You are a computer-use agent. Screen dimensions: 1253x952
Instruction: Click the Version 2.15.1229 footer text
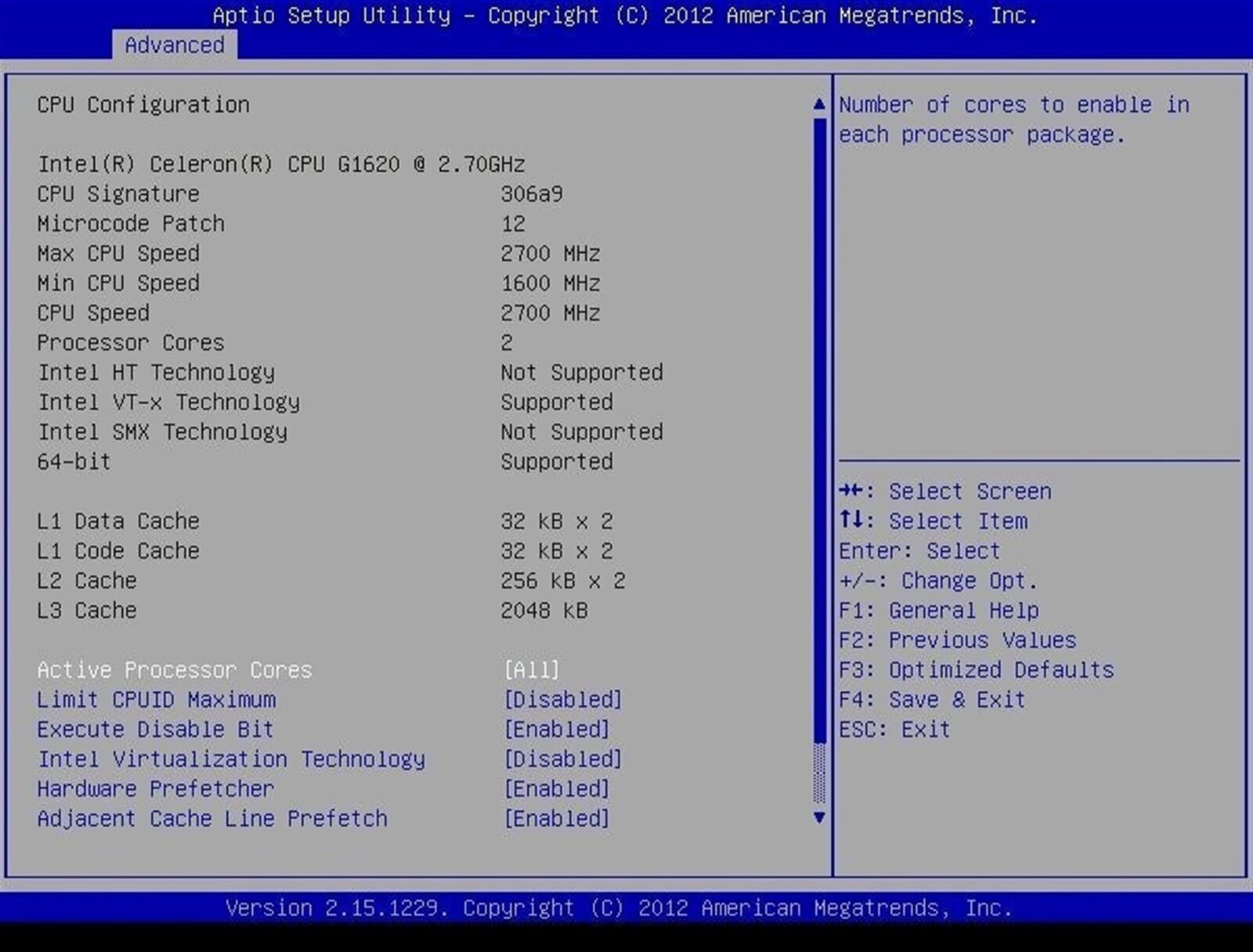(x=619, y=908)
